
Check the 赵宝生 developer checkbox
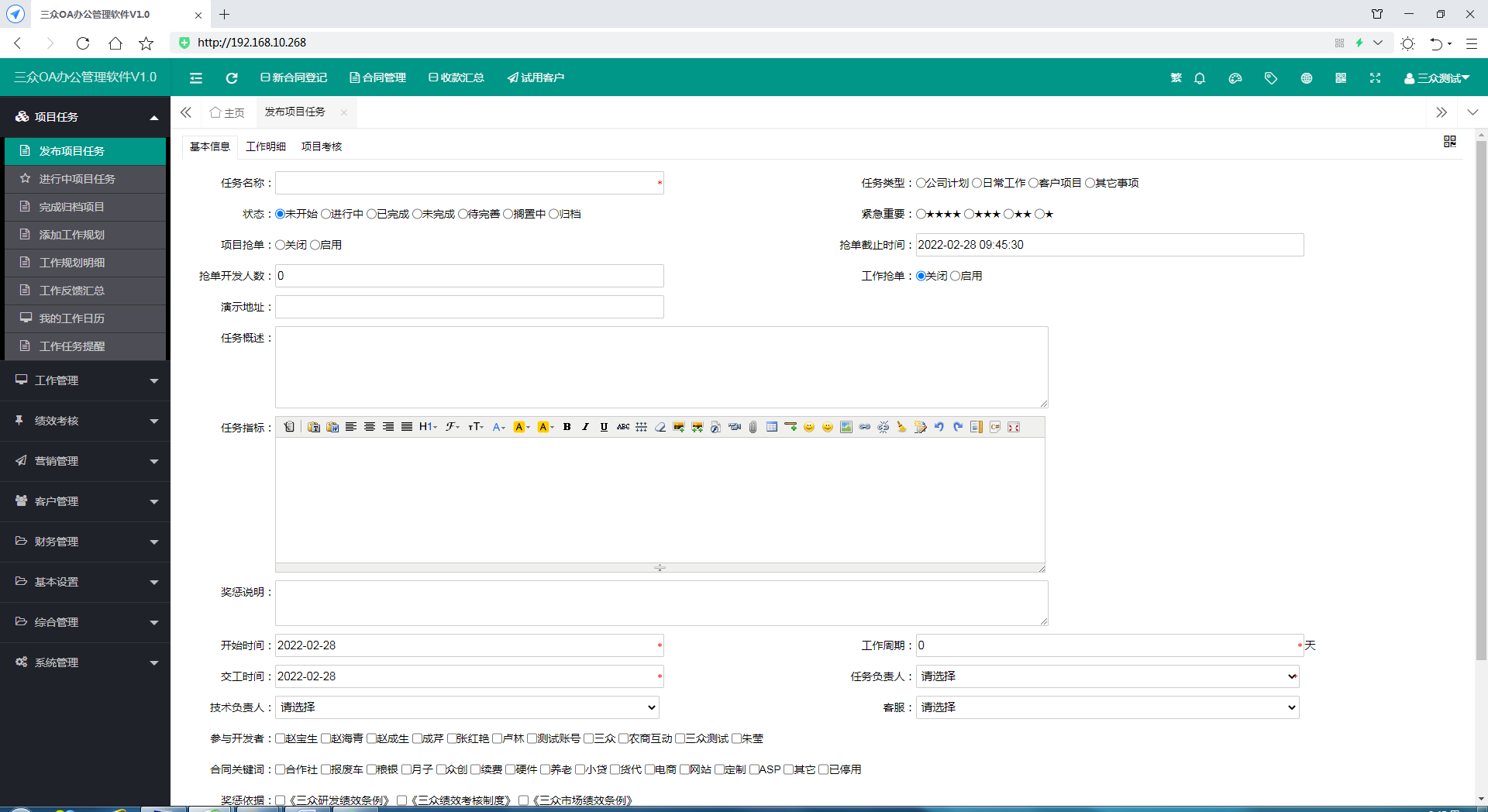click(281, 738)
